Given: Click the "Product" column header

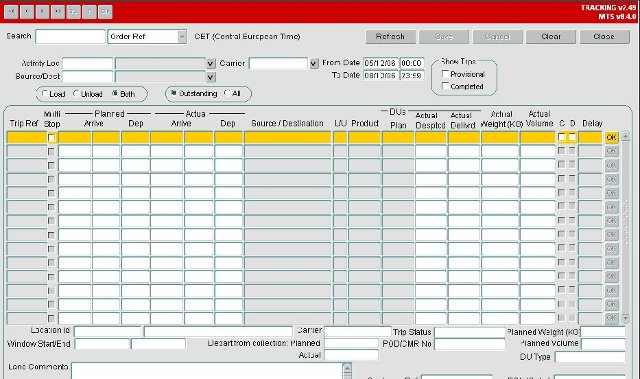Looking at the screenshot, I should point(365,123).
